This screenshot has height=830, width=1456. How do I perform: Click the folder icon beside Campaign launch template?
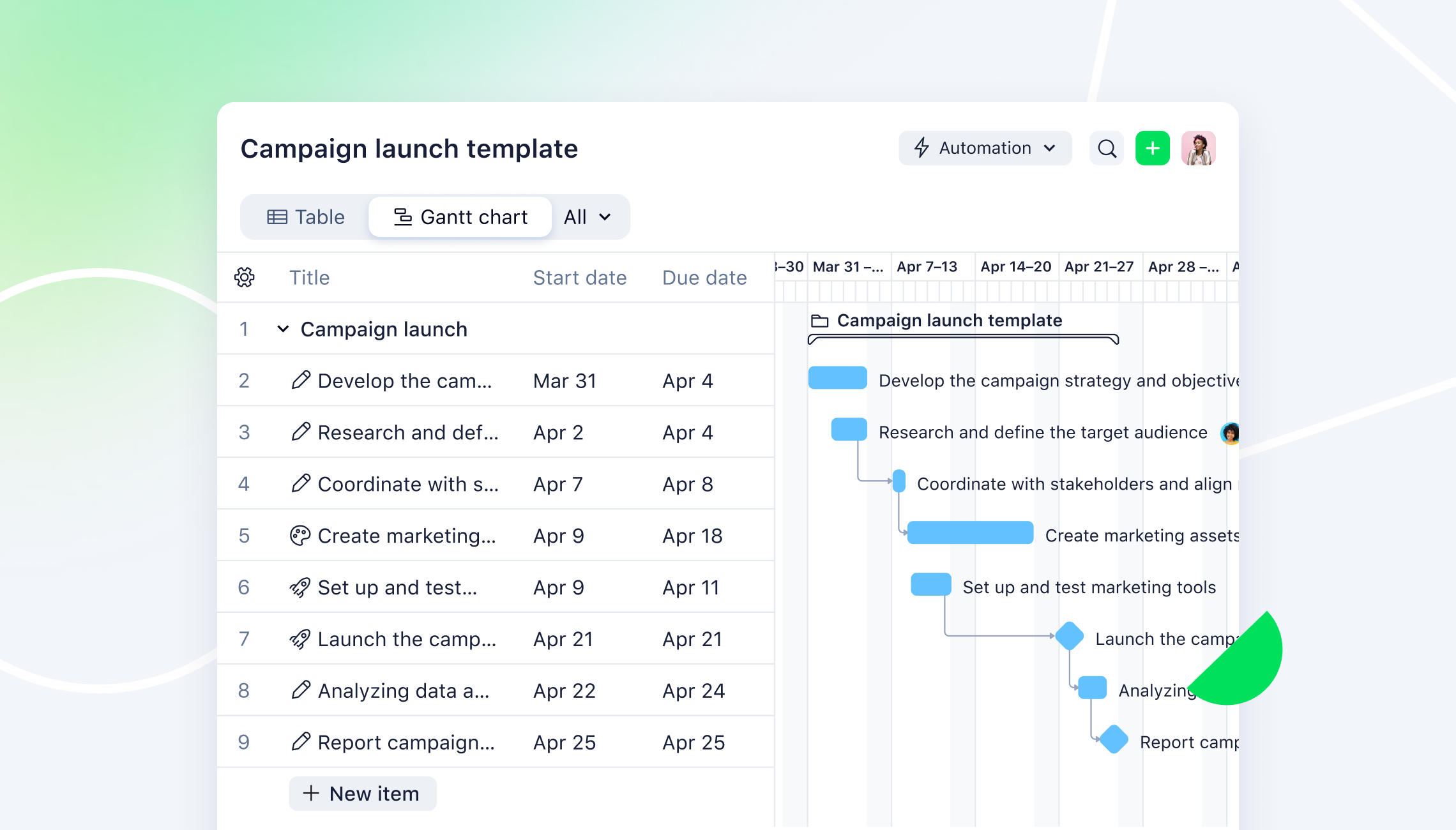pos(819,320)
